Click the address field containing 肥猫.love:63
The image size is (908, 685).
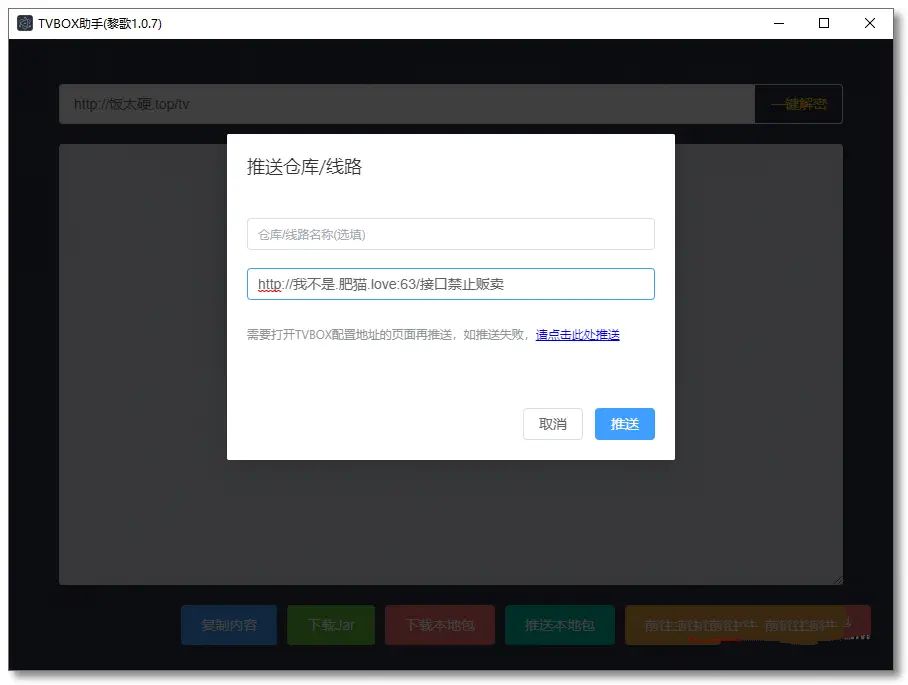tap(451, 284)
